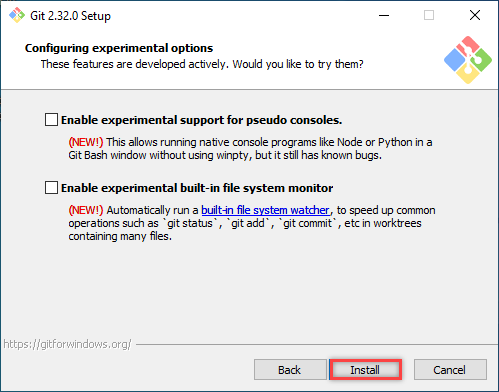This screenshot has width=499, height=392.
Task: Cancel the Git setup
Action: [x=450, y=370]
